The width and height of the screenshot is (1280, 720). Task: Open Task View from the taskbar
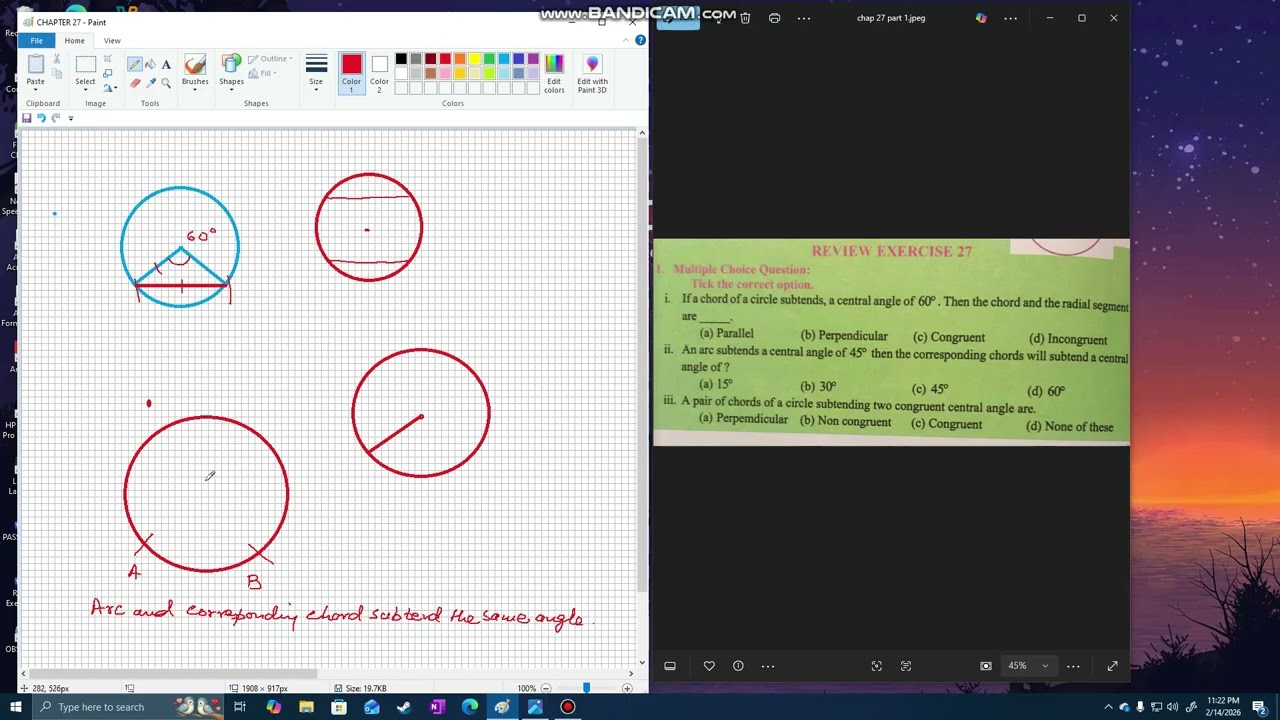tap(240, 707)
